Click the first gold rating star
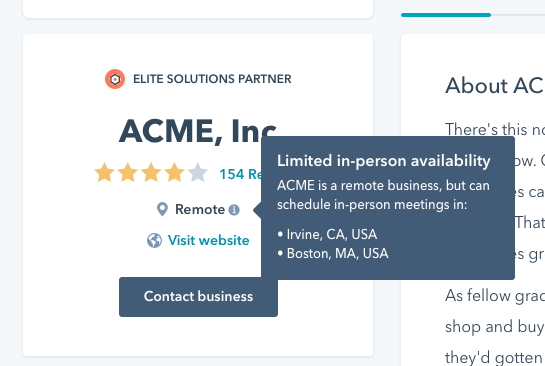 [x=105, y=172]
